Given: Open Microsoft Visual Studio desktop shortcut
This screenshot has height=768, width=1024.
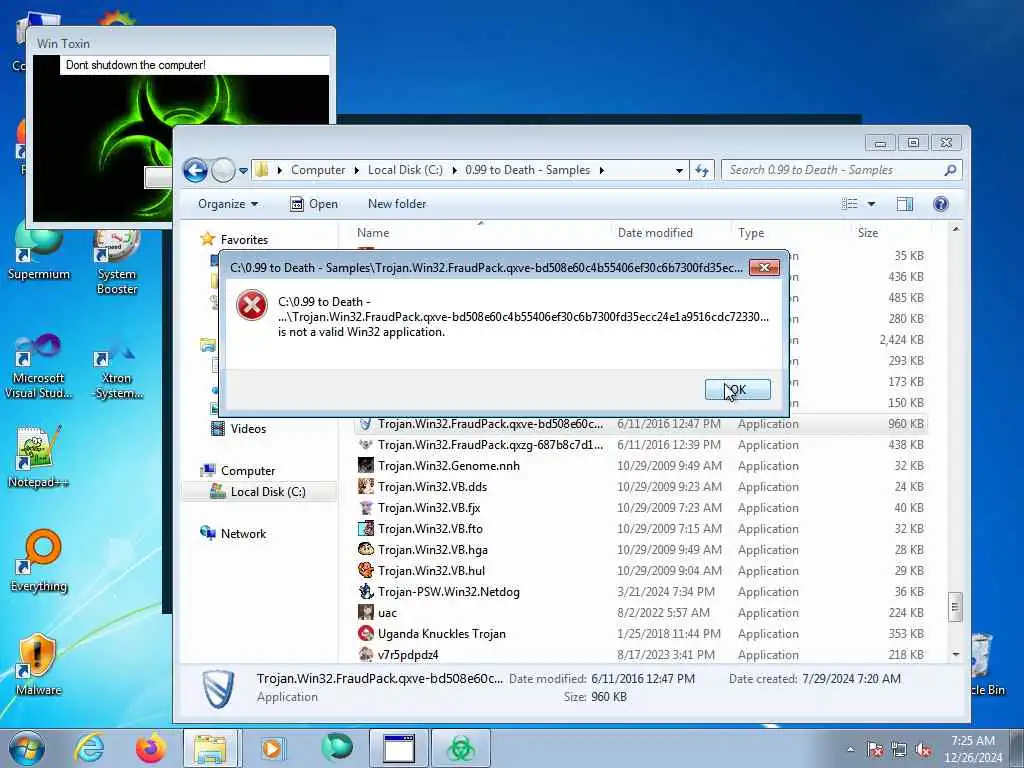Looking at the screenshot, I should pos(39,366).
